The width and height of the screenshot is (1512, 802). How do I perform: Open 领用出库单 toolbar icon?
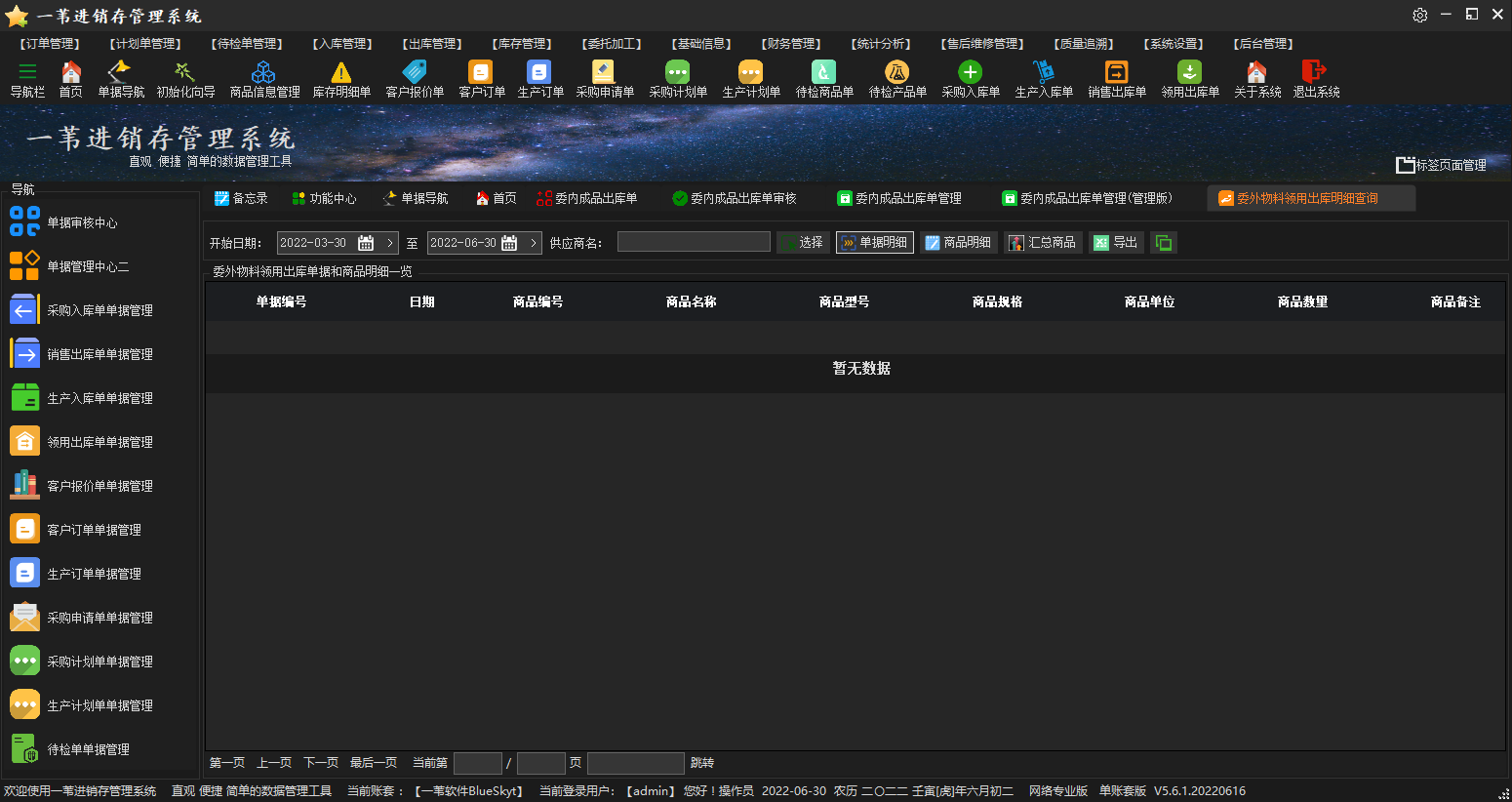[1190, 78]
